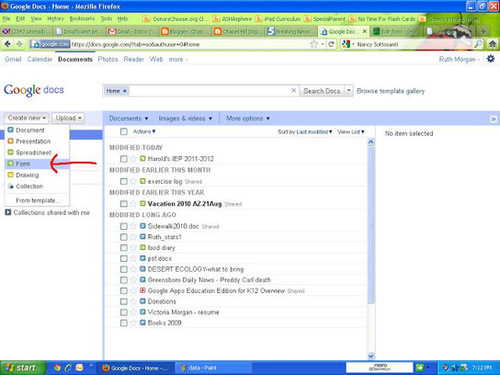
Task: Toggle the select-all checkbox near Actions
Action: click(124, 131)
